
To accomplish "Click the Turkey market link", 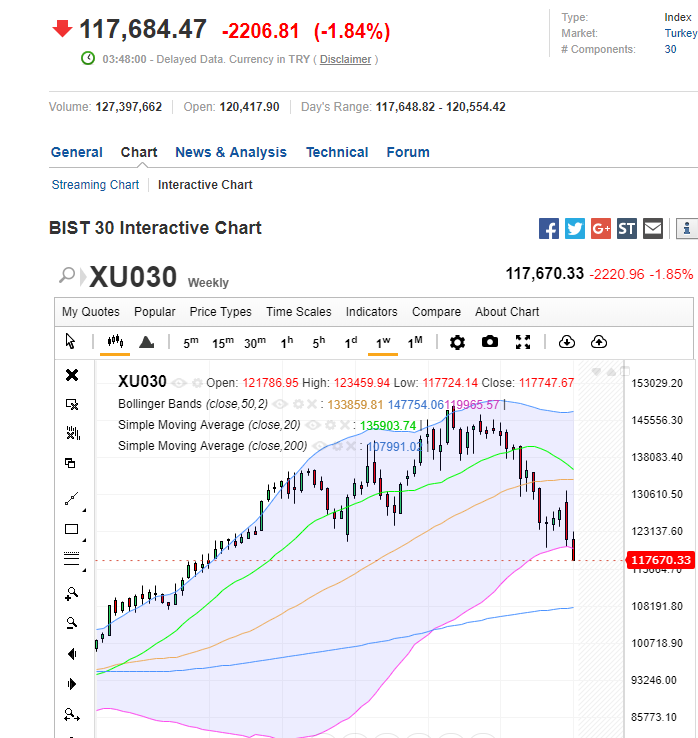I will click(x=681, y=33).
